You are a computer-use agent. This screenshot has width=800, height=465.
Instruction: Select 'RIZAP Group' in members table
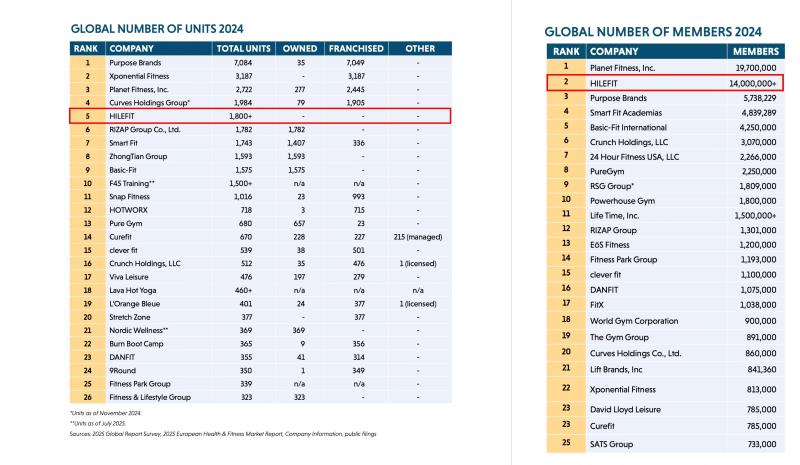coord(613,231)
